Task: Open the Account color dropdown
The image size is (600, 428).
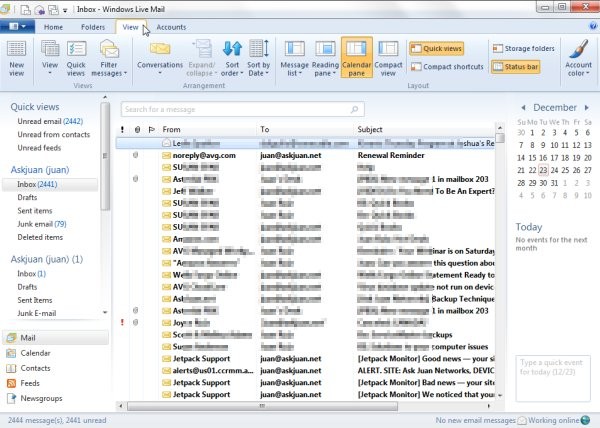Action: [x=578, y=59]
